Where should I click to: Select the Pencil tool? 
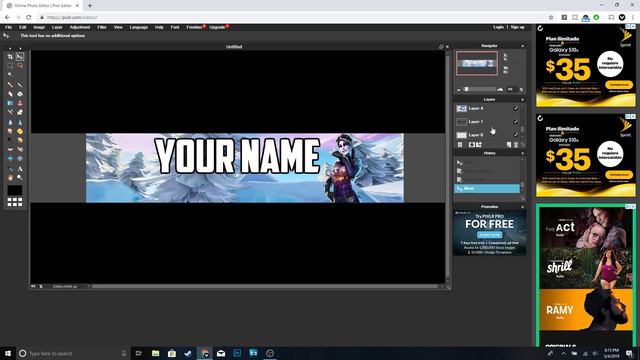tap(10, 85)
